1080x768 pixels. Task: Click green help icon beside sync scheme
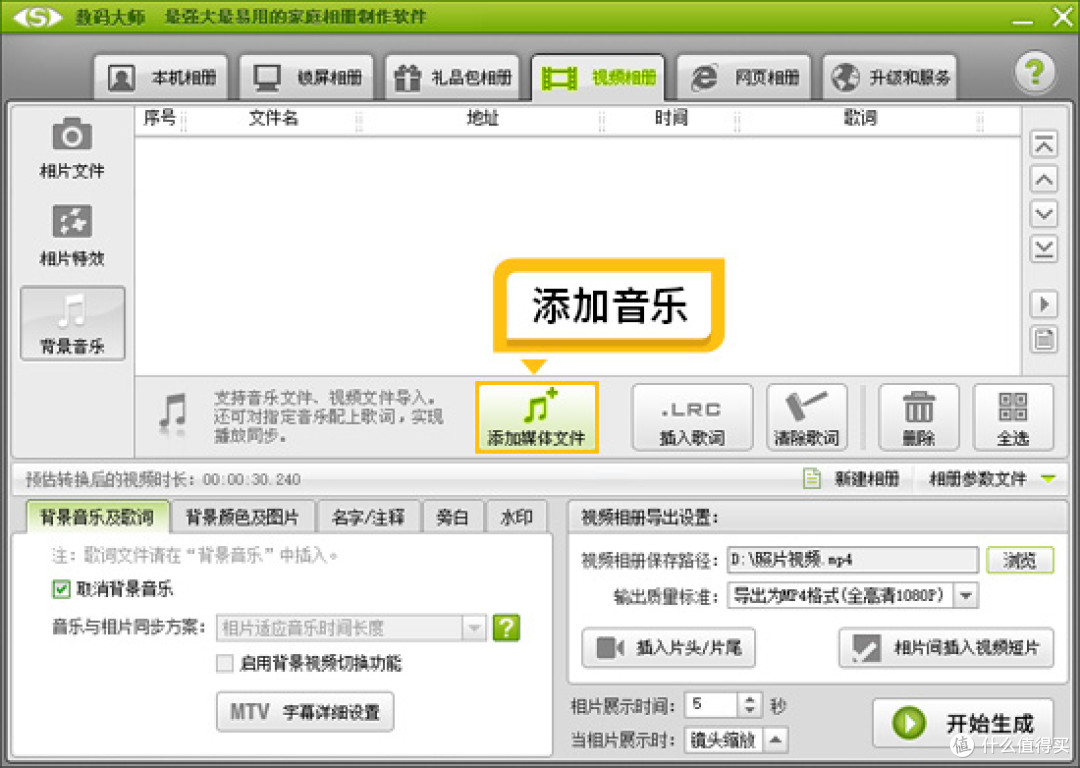pyautogui.click(x=506, y=627)
